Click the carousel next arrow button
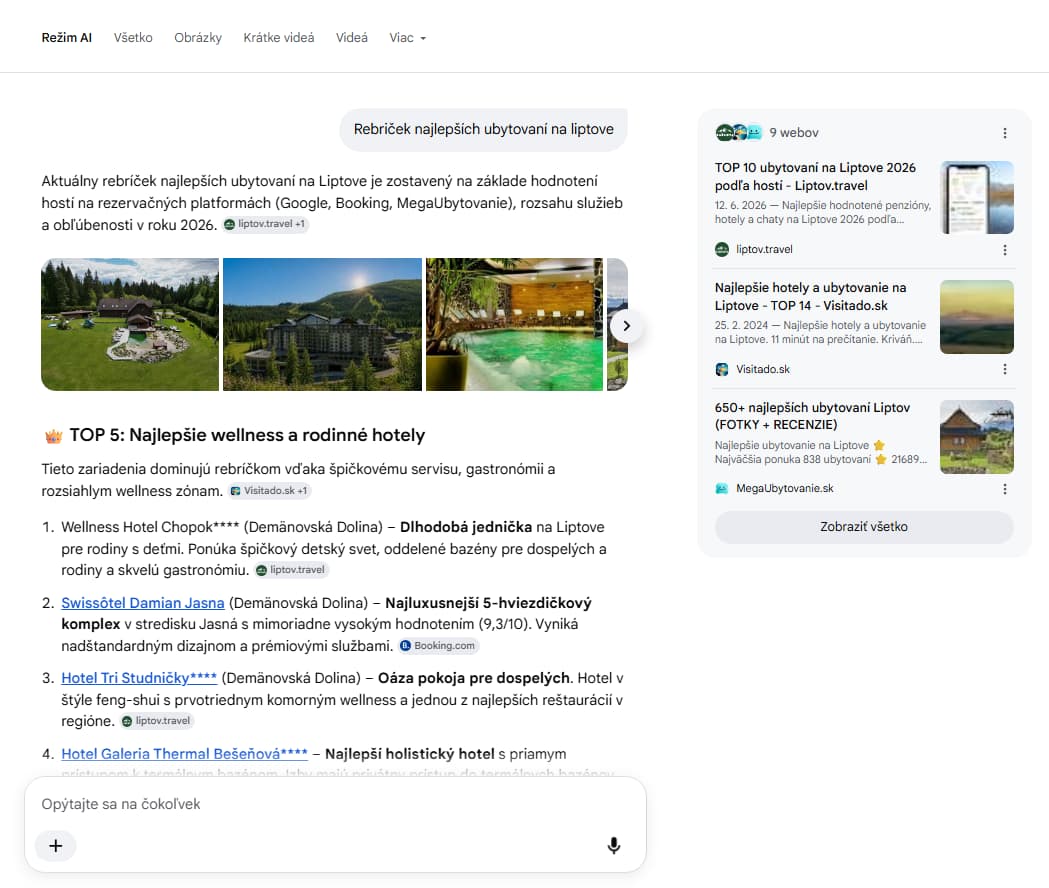The width and height of the screenshot is (1049, 888). pyautogui.click(x=626, y=326)
